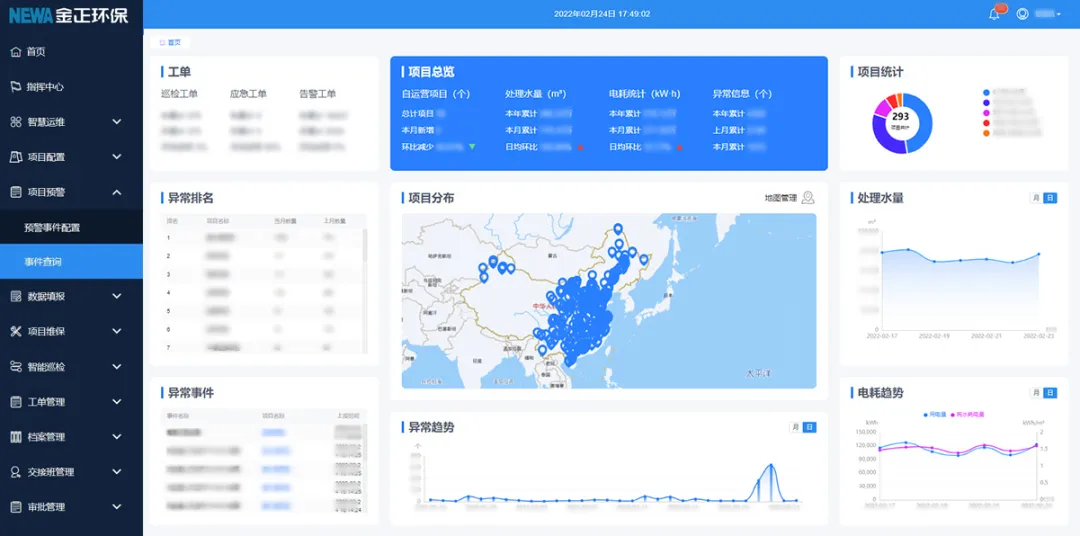Click the 地图管理 map pin icon

[x=808, y=198]
